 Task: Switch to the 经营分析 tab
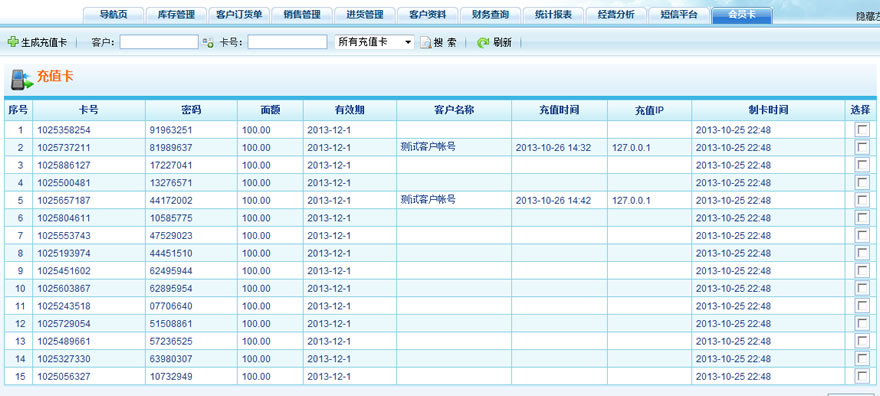click(616, 16)
